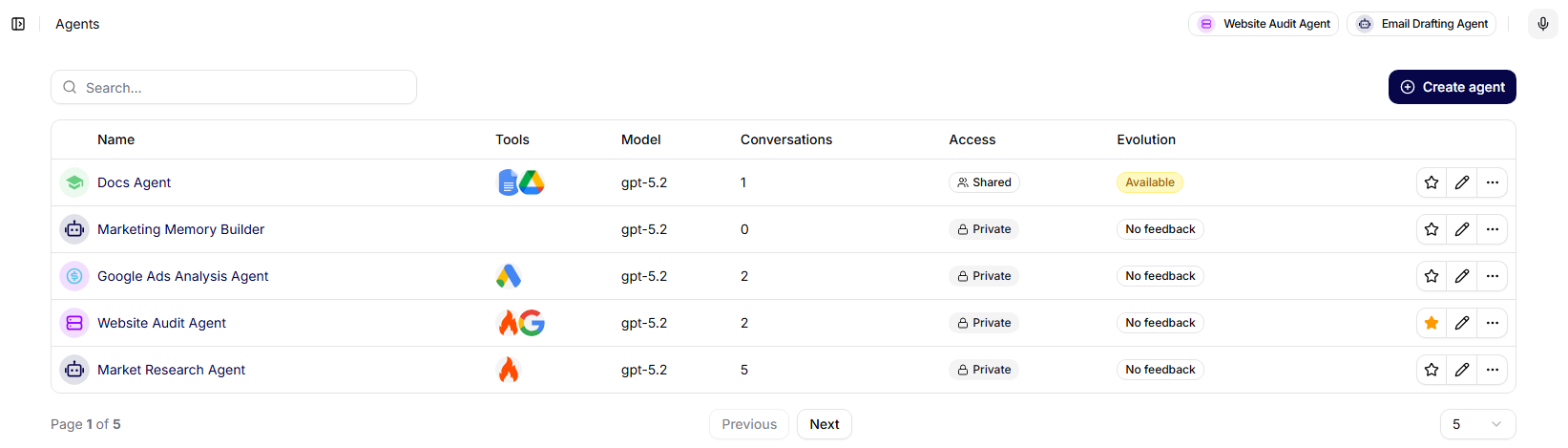Click the Google Ads tool icon

point(509,276)
